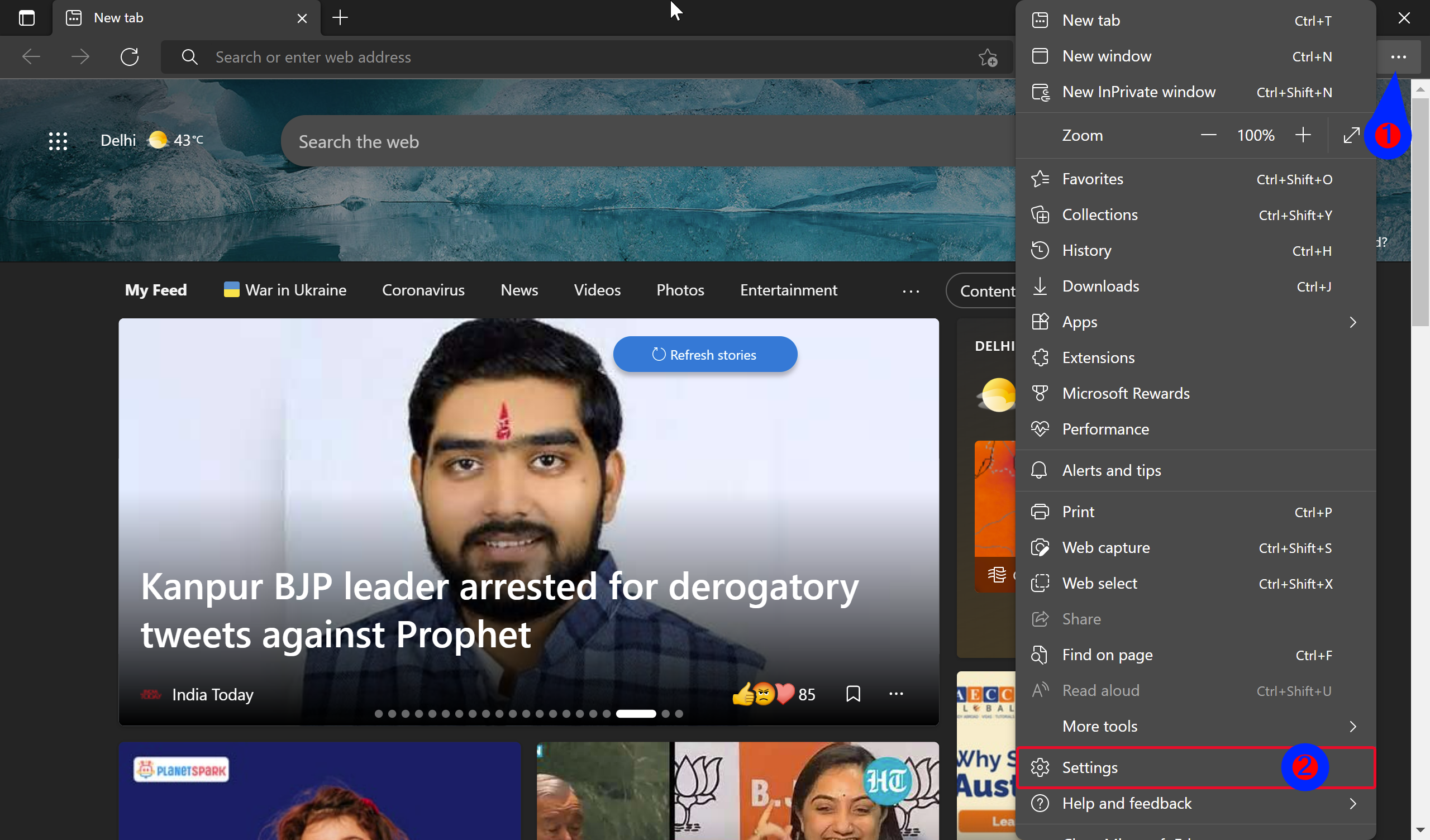Image resolution: width=1430 pixels, height=840 pixels.
Task: Open Delhi weather 43°C widget
Action: coord(152,140)
